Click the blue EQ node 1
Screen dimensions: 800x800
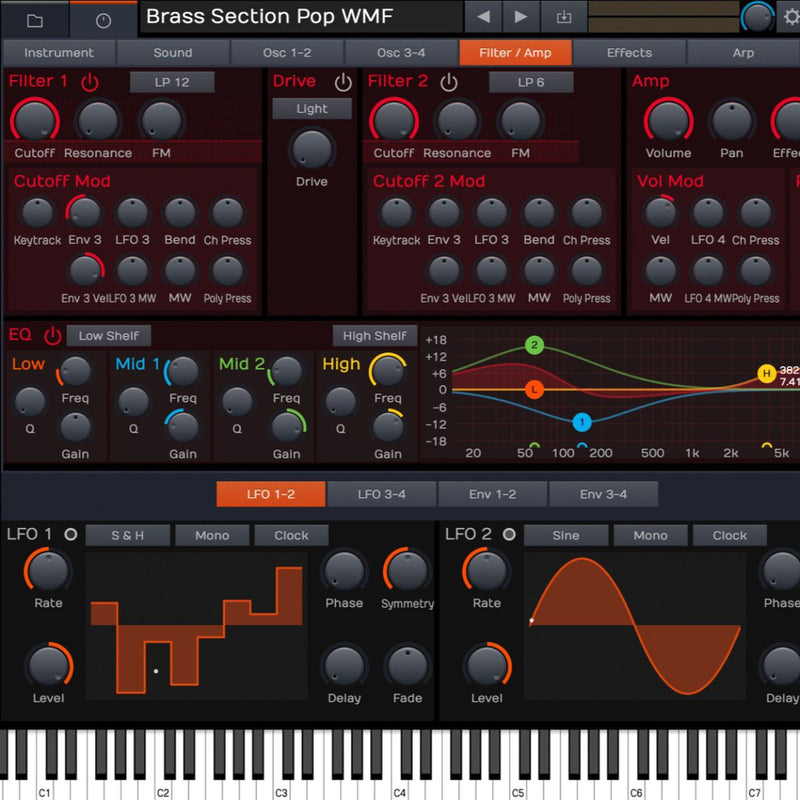coord(582,422)
